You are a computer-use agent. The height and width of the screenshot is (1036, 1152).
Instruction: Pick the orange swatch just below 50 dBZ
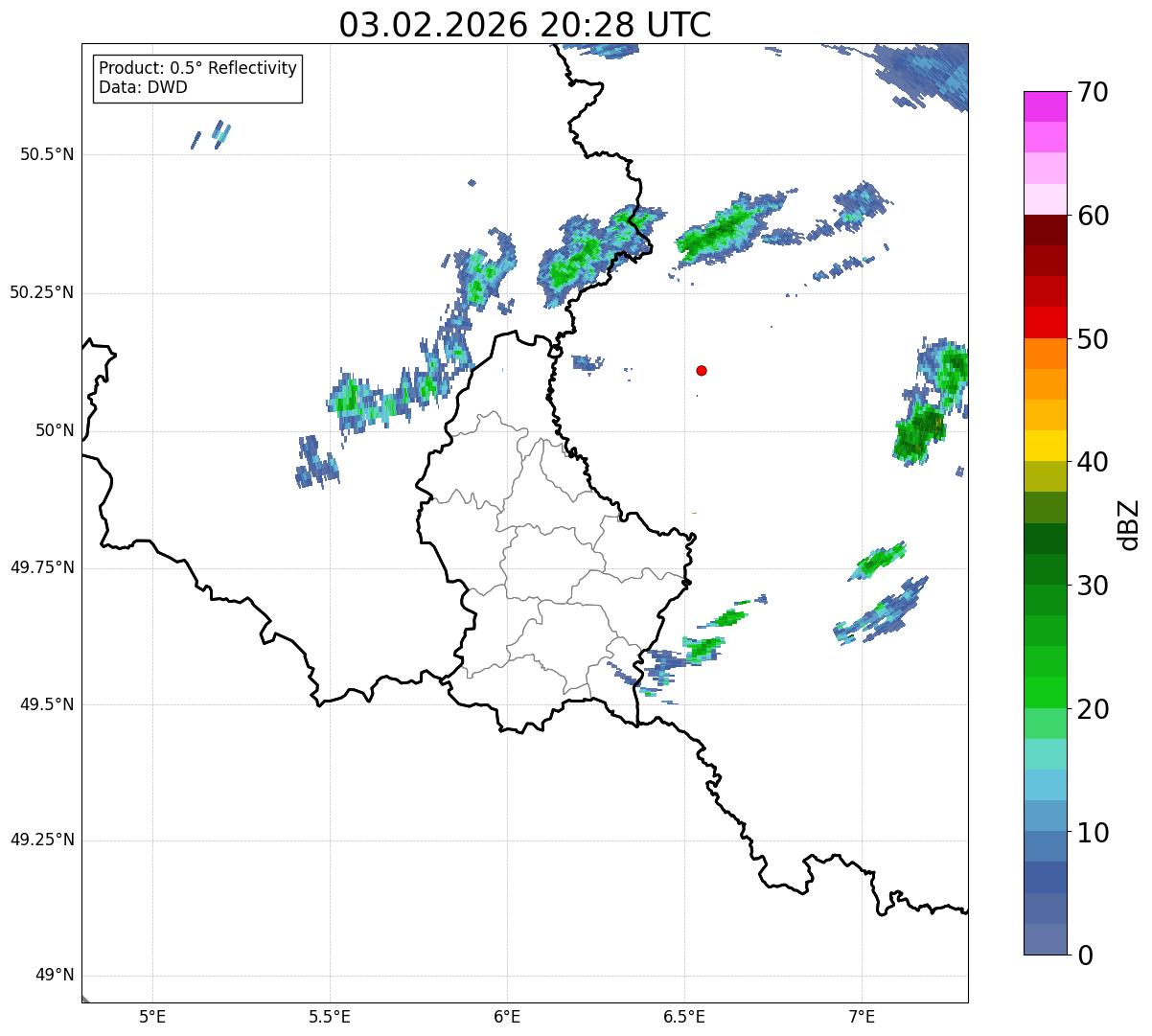(1045, 354)
